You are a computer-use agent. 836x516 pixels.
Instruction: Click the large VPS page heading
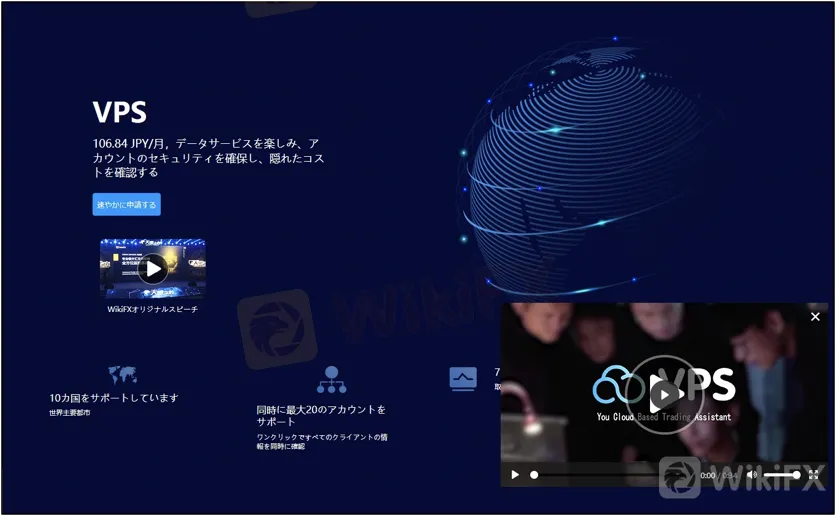[x=120, y=112]
